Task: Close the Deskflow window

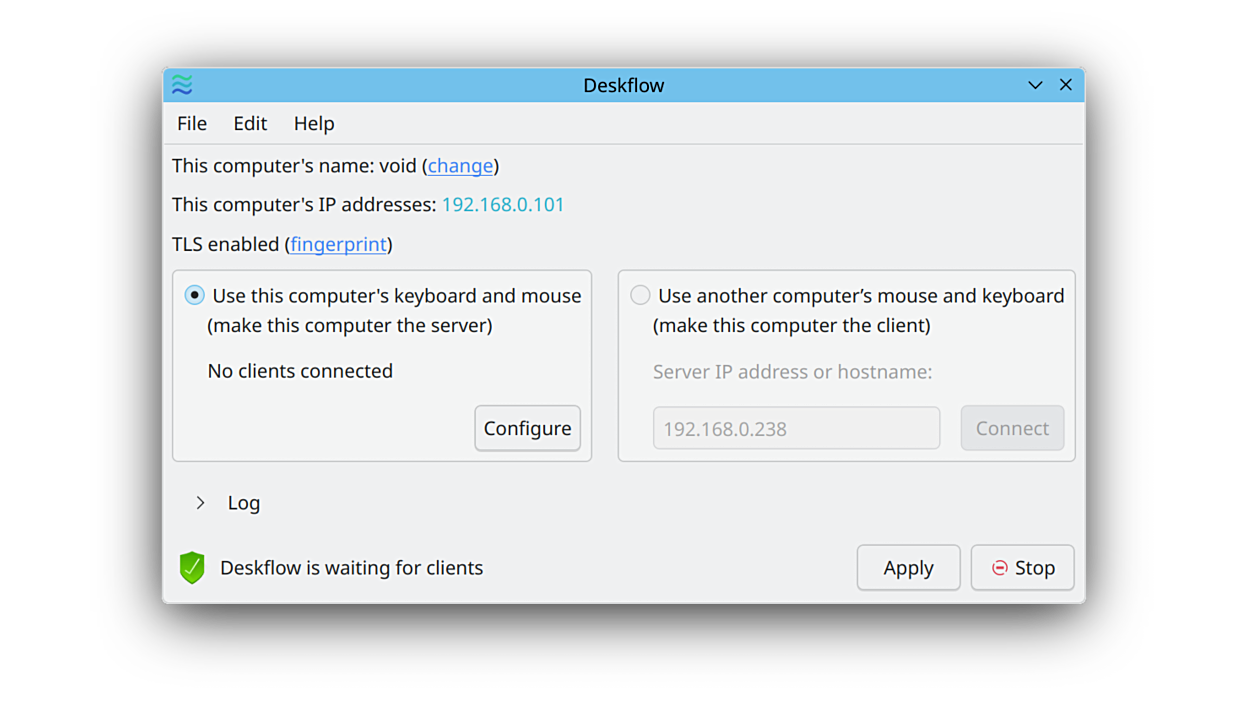Action: [1066, 85]
